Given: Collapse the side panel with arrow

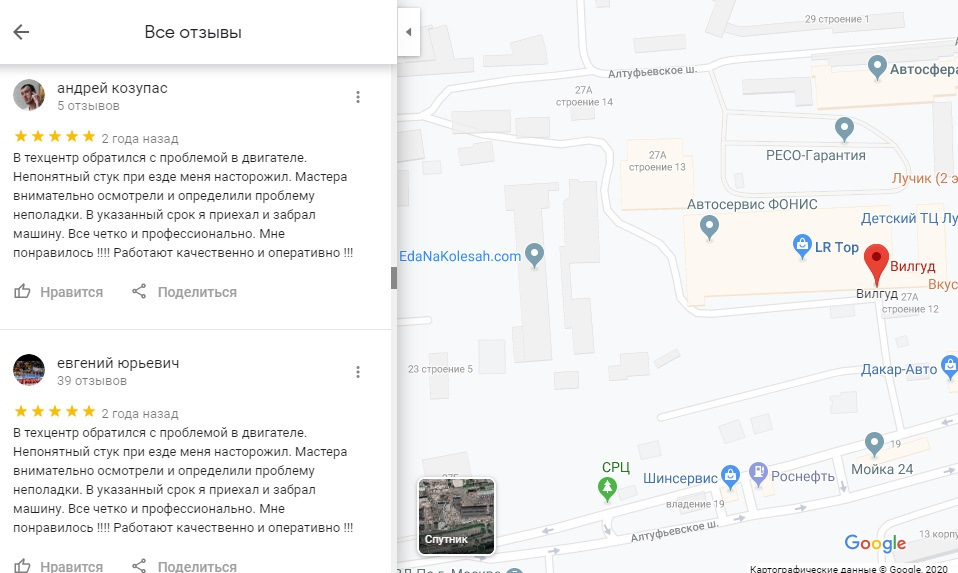Looking at the screenshot, I should 409,32.
